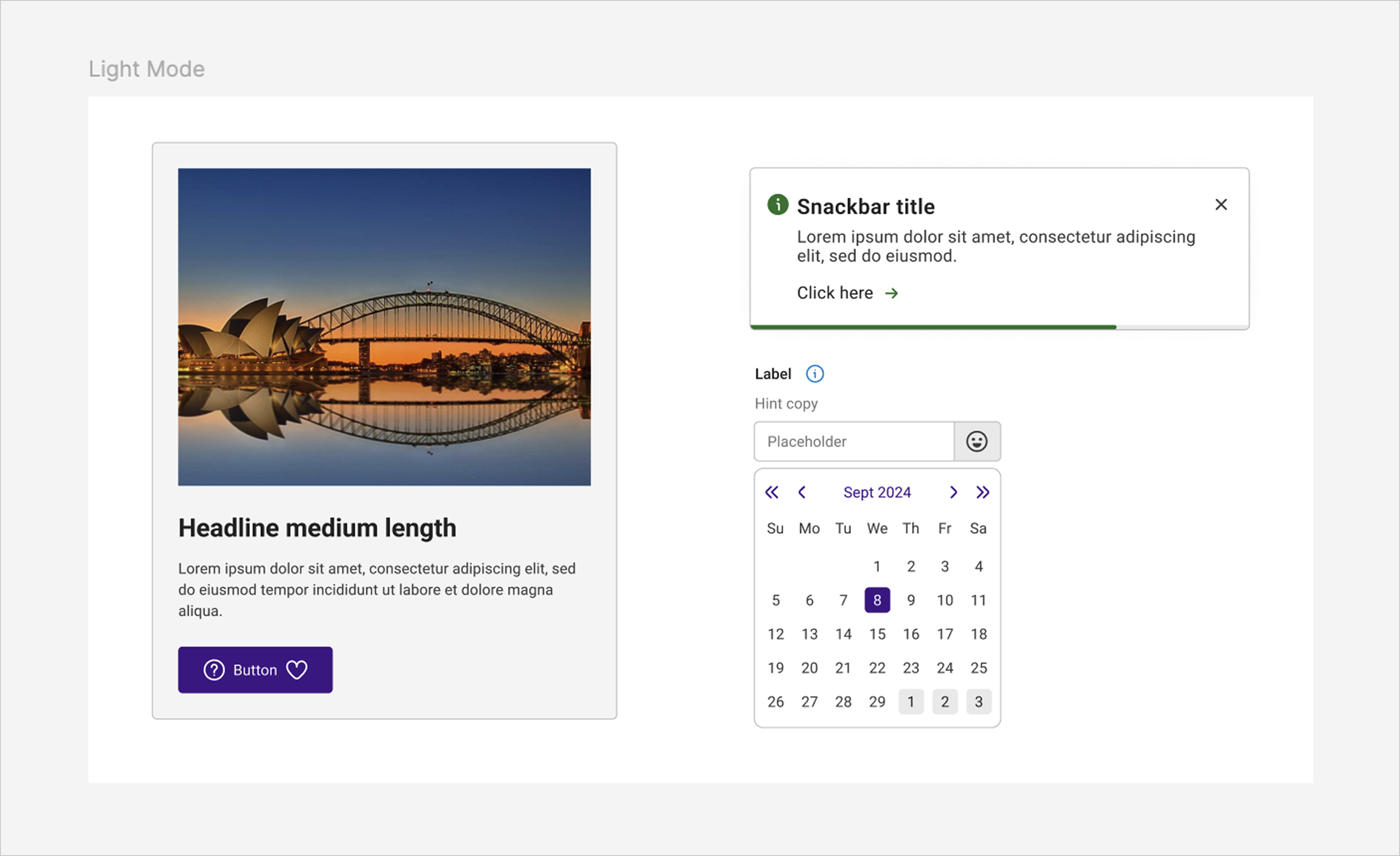This screenshot has width=1400, height=856.
Task: Go to next month with right chevron
Action: point(954,492)
